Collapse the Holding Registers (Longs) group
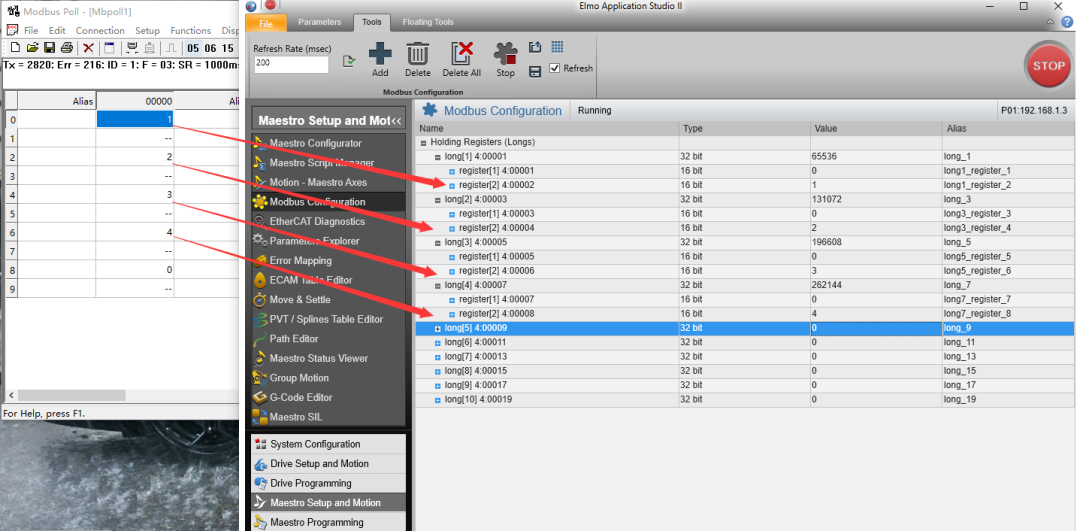This screenshot has height=531, width=1080. point(423,143)
